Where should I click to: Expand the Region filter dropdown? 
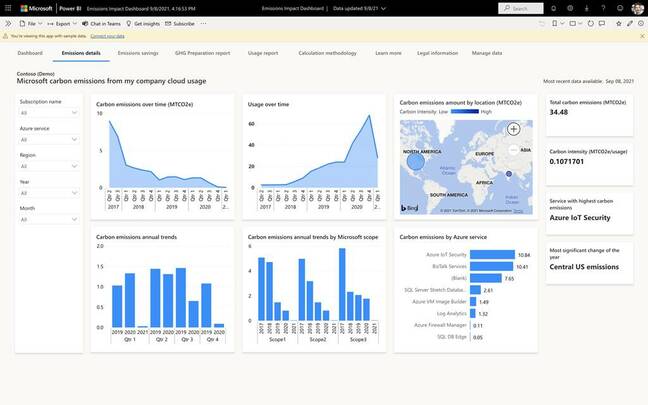click(x=48, y=166)
